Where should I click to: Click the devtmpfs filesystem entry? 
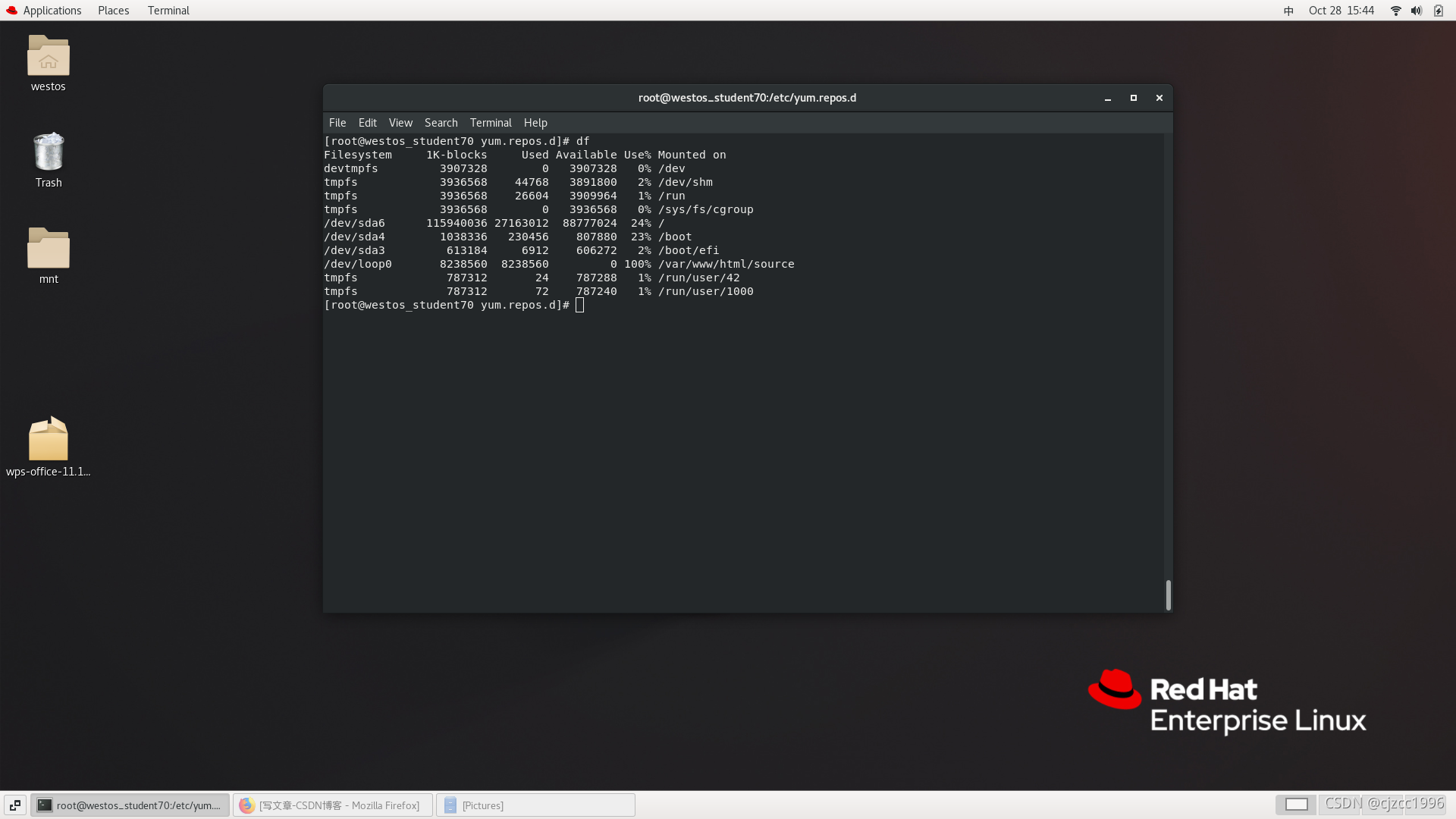point(351,168)
